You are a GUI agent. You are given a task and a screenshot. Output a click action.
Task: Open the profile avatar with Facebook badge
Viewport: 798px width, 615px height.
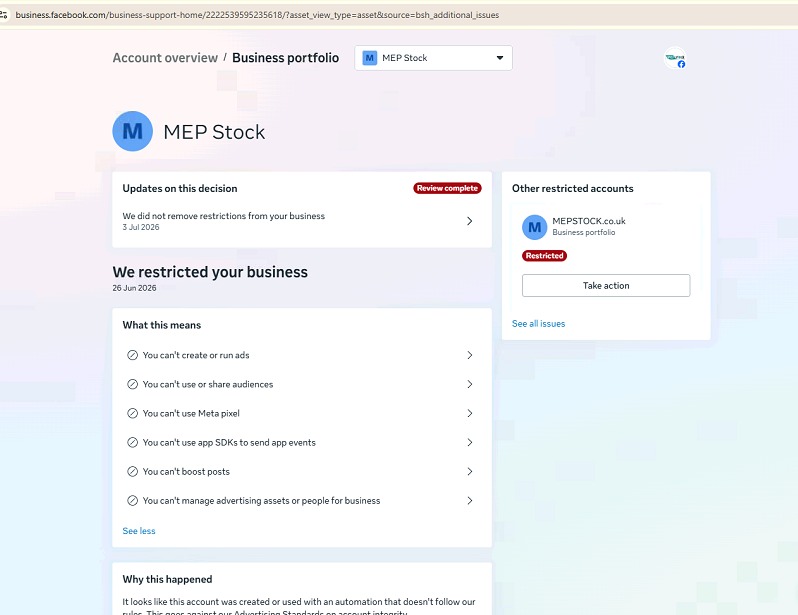[675, 58]
